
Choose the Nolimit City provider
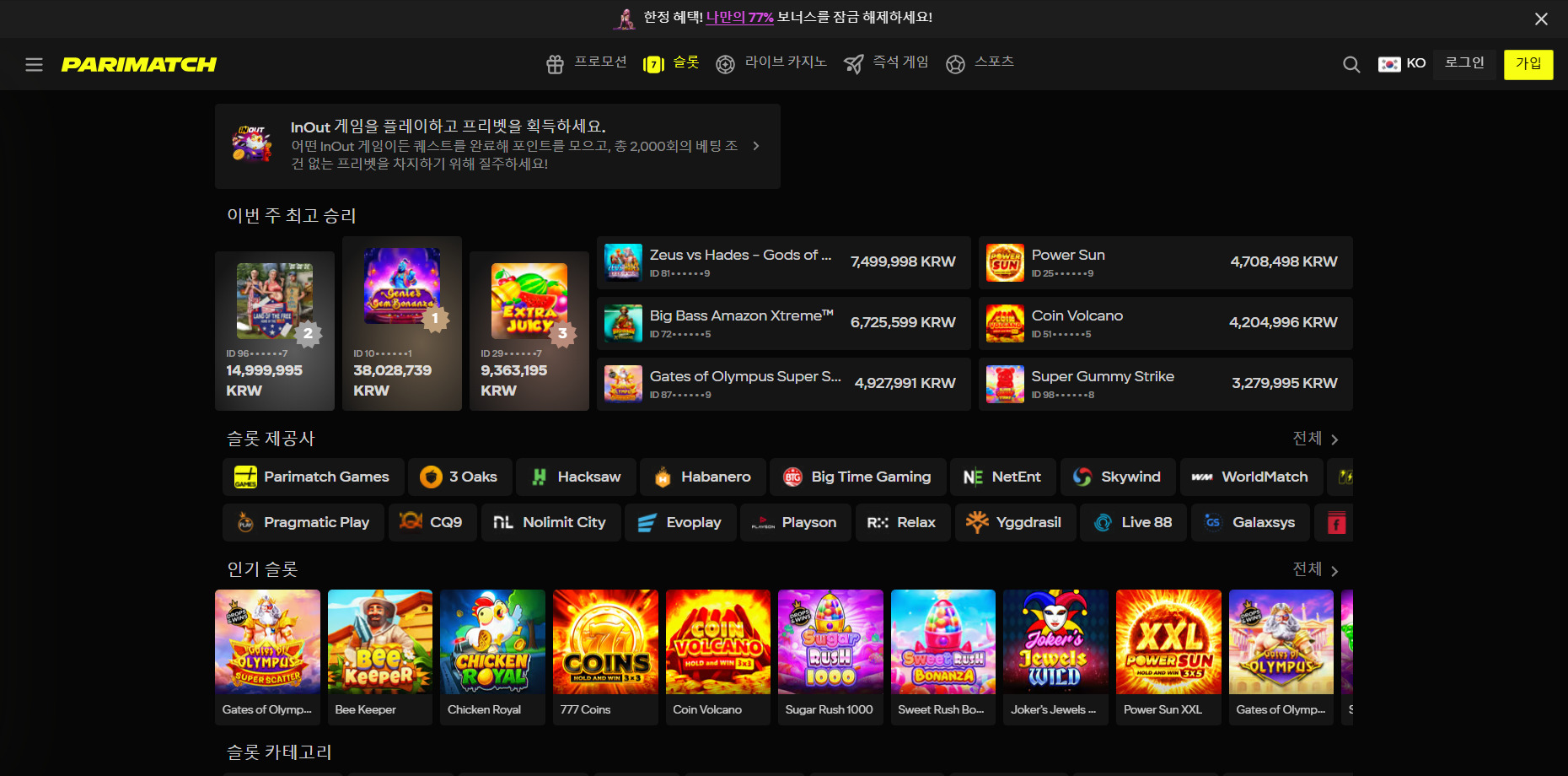point(550,522)
